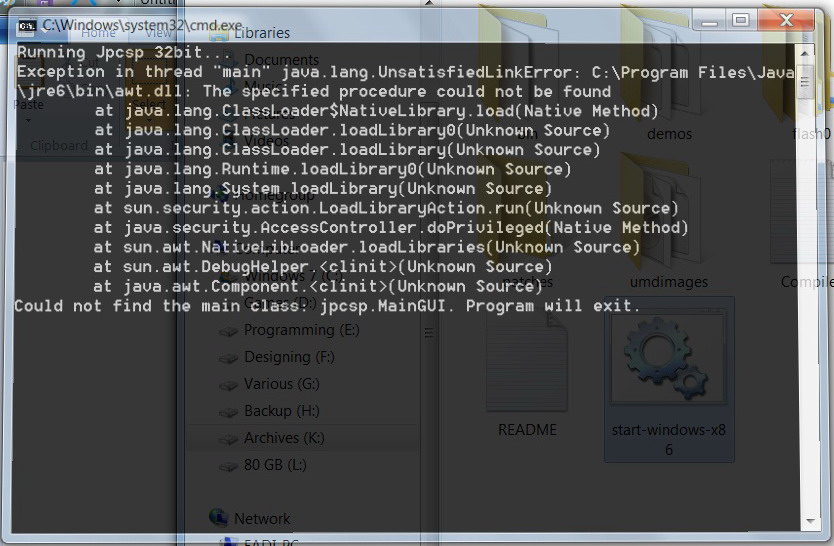This screenshot has width=834, height=546.
Task: Expand Libraries in the navigation pane
Action: [x=261, y=33]
